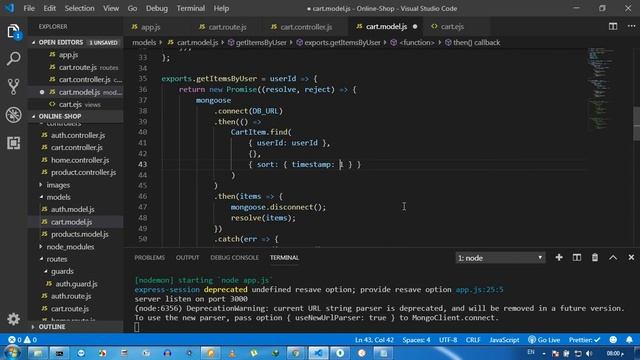640x360 pixels.
Task: Expand the node_modules folder
Action: point(70,247)
